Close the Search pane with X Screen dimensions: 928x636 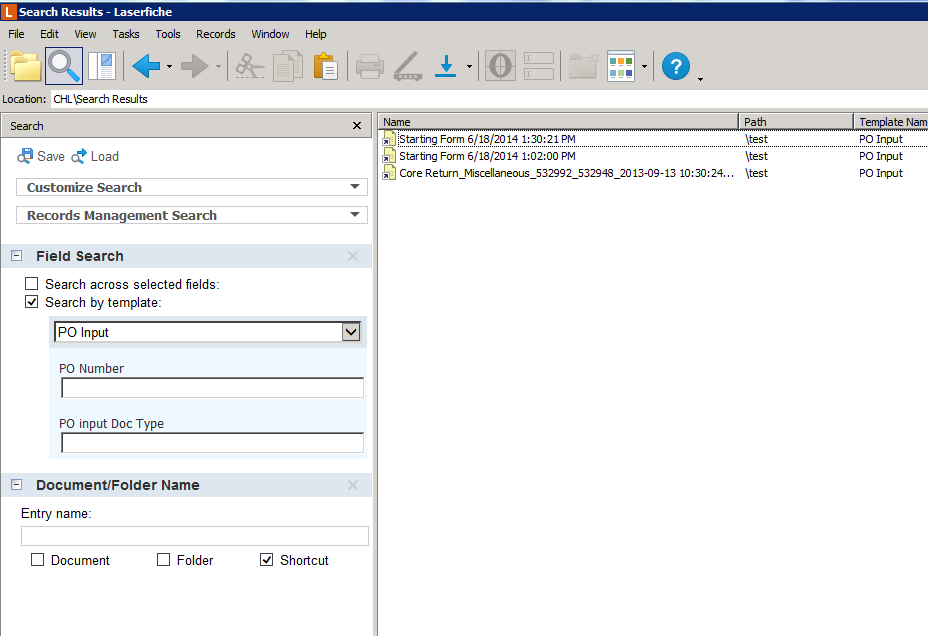click(x=357, y=125)
